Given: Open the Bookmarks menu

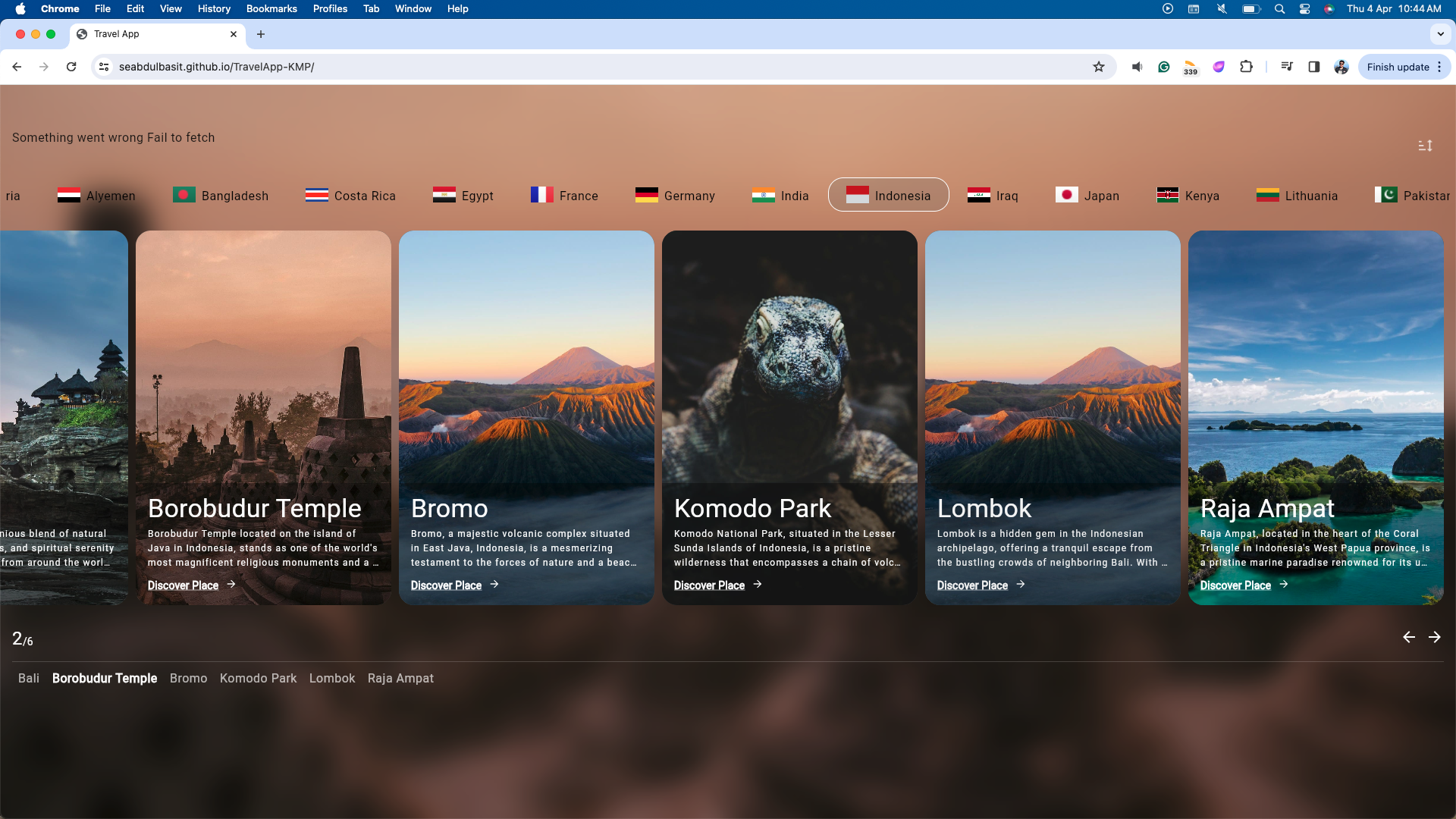Looking at the screenshot, I should (271, 9).
